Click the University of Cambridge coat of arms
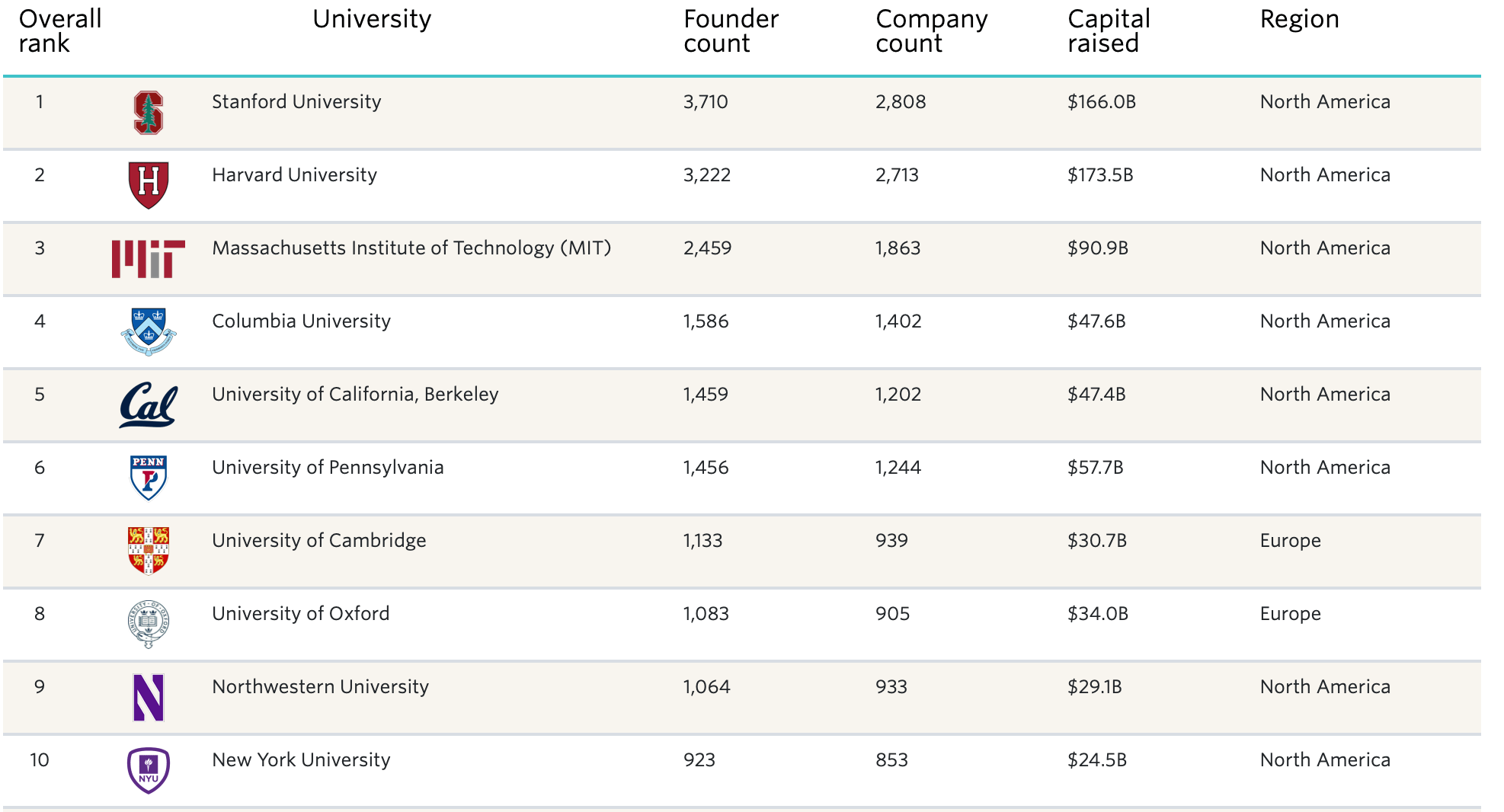 (149, 550)
